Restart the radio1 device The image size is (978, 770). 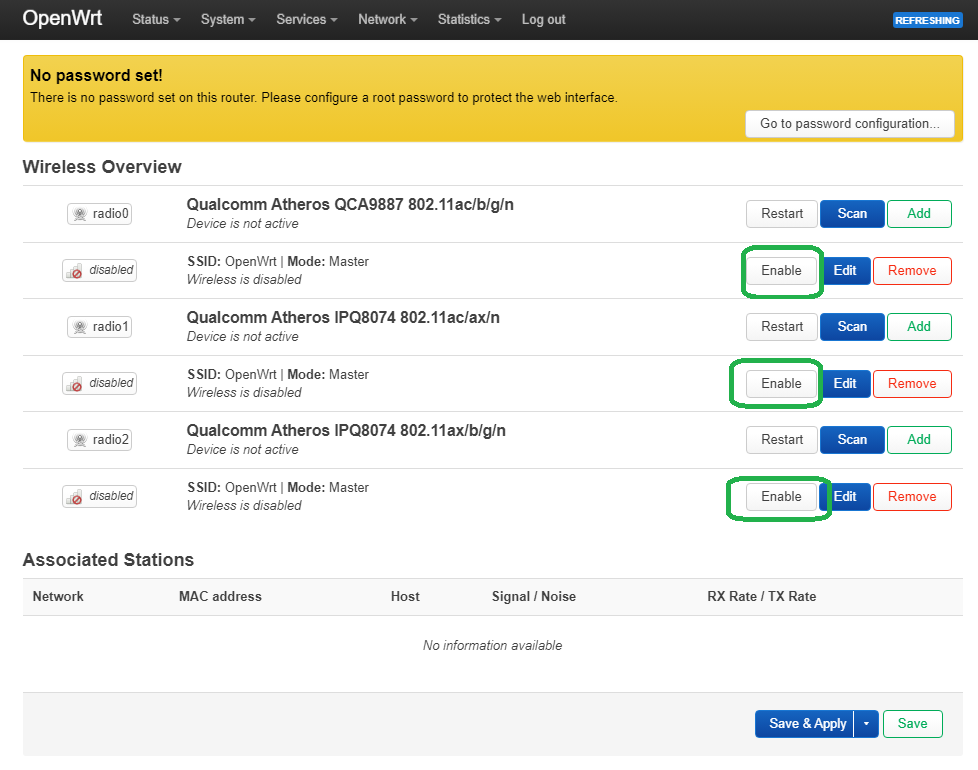click(x=782, y=327)
